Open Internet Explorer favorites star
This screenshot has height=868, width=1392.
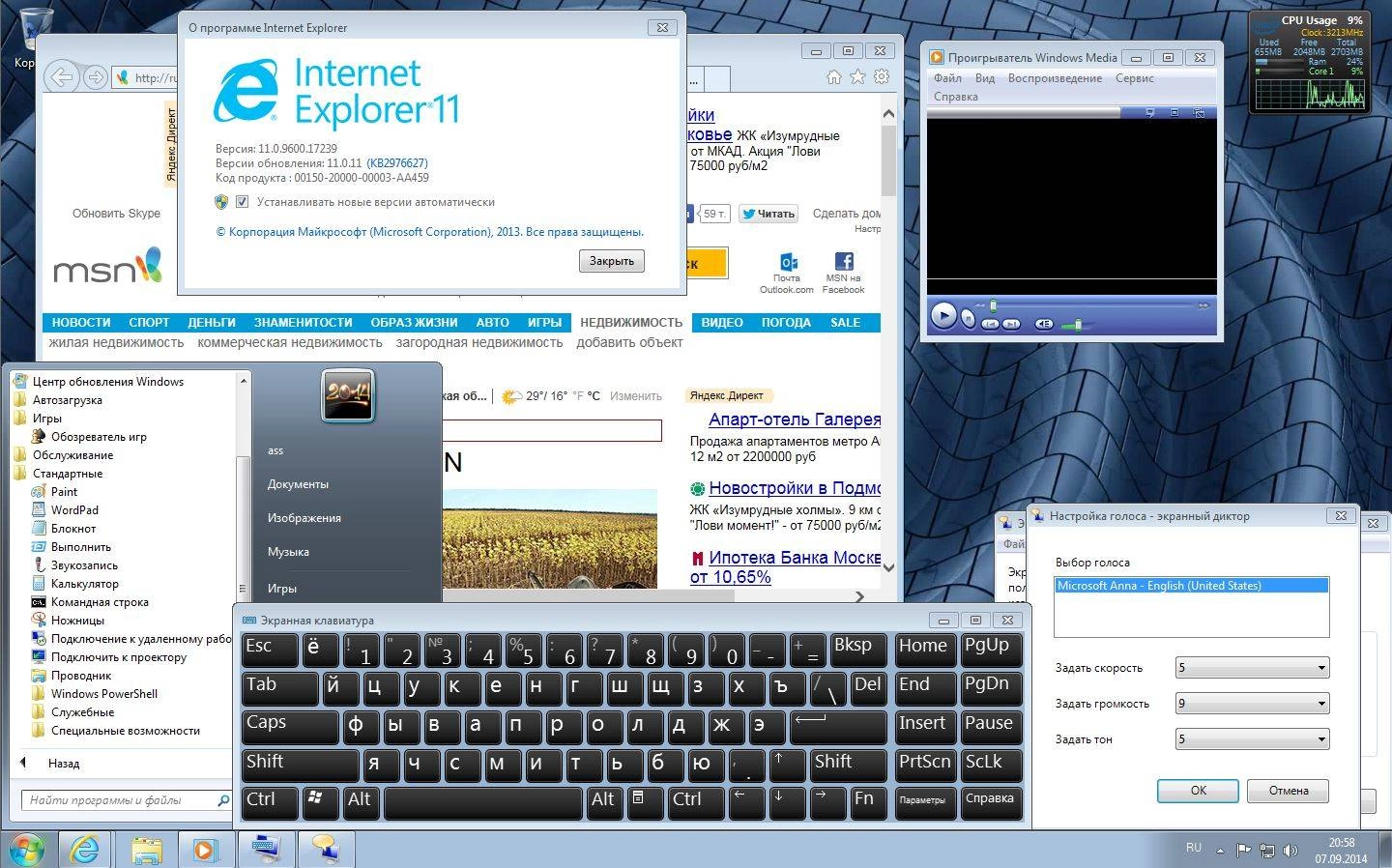(857, 77)
